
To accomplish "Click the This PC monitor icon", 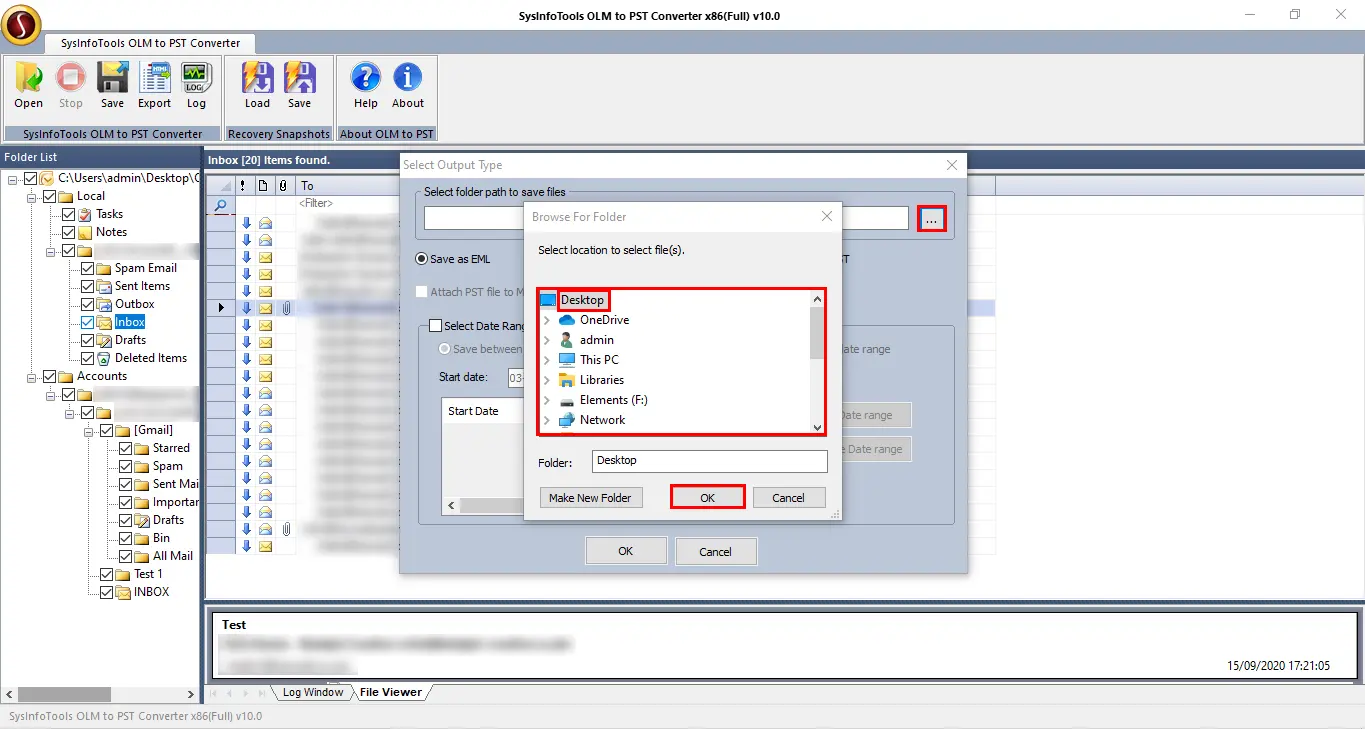I will [567, 360].
